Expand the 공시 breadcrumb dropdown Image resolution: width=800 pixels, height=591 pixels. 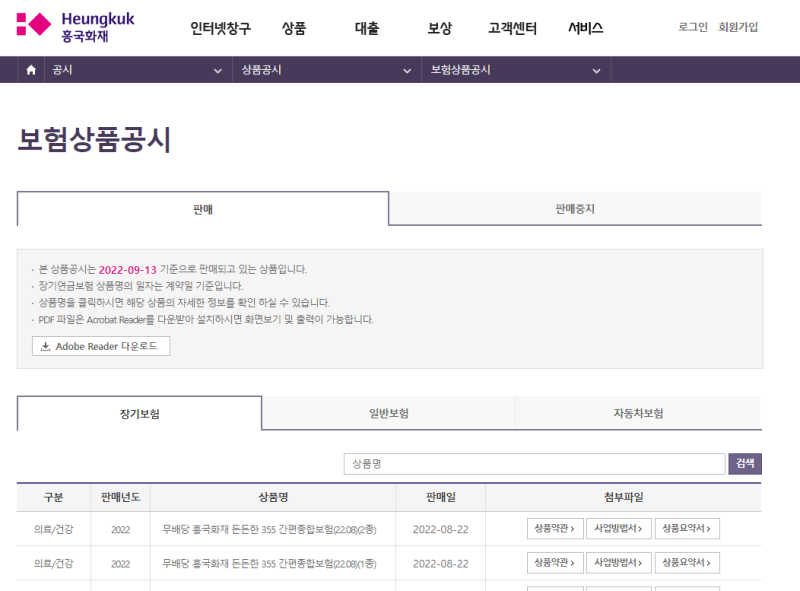(x=138, y=70)
